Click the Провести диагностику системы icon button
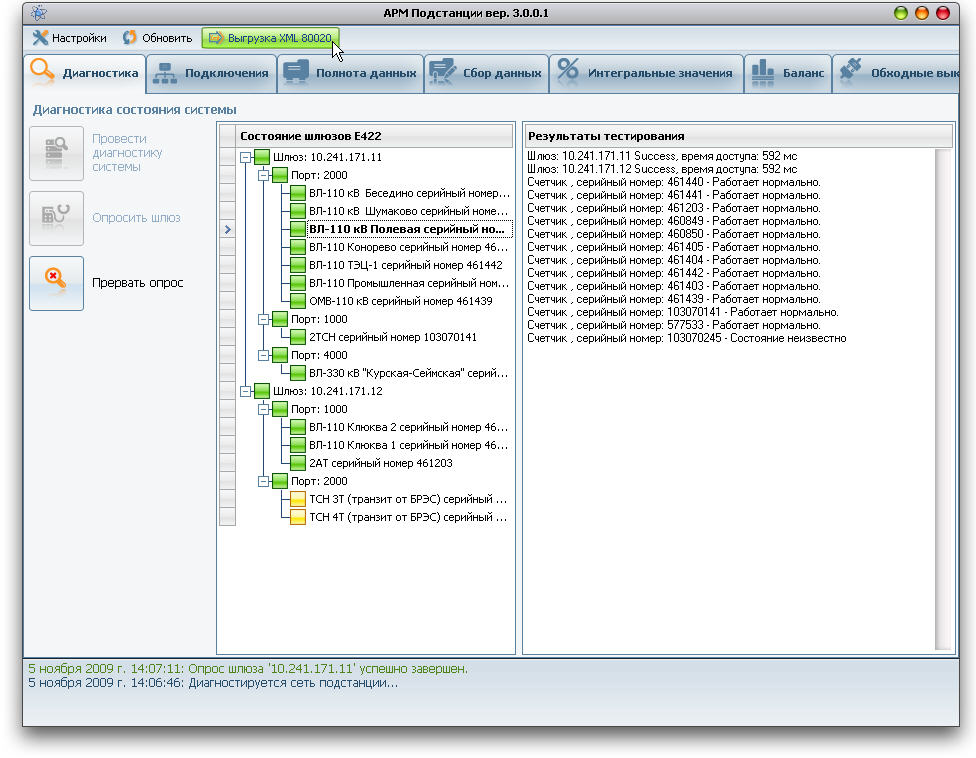The width and height of the screenshot is (976, 758). (x=57, y=153)
